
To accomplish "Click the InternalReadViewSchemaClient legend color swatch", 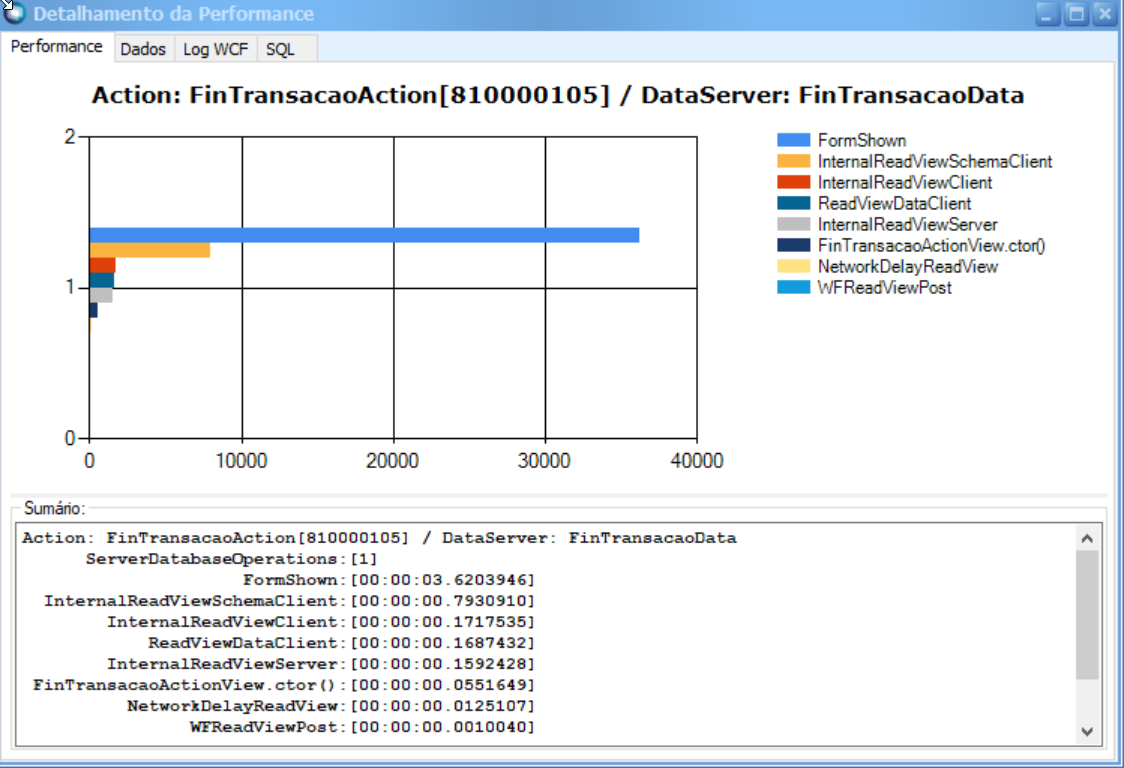I will click(794, 161).
